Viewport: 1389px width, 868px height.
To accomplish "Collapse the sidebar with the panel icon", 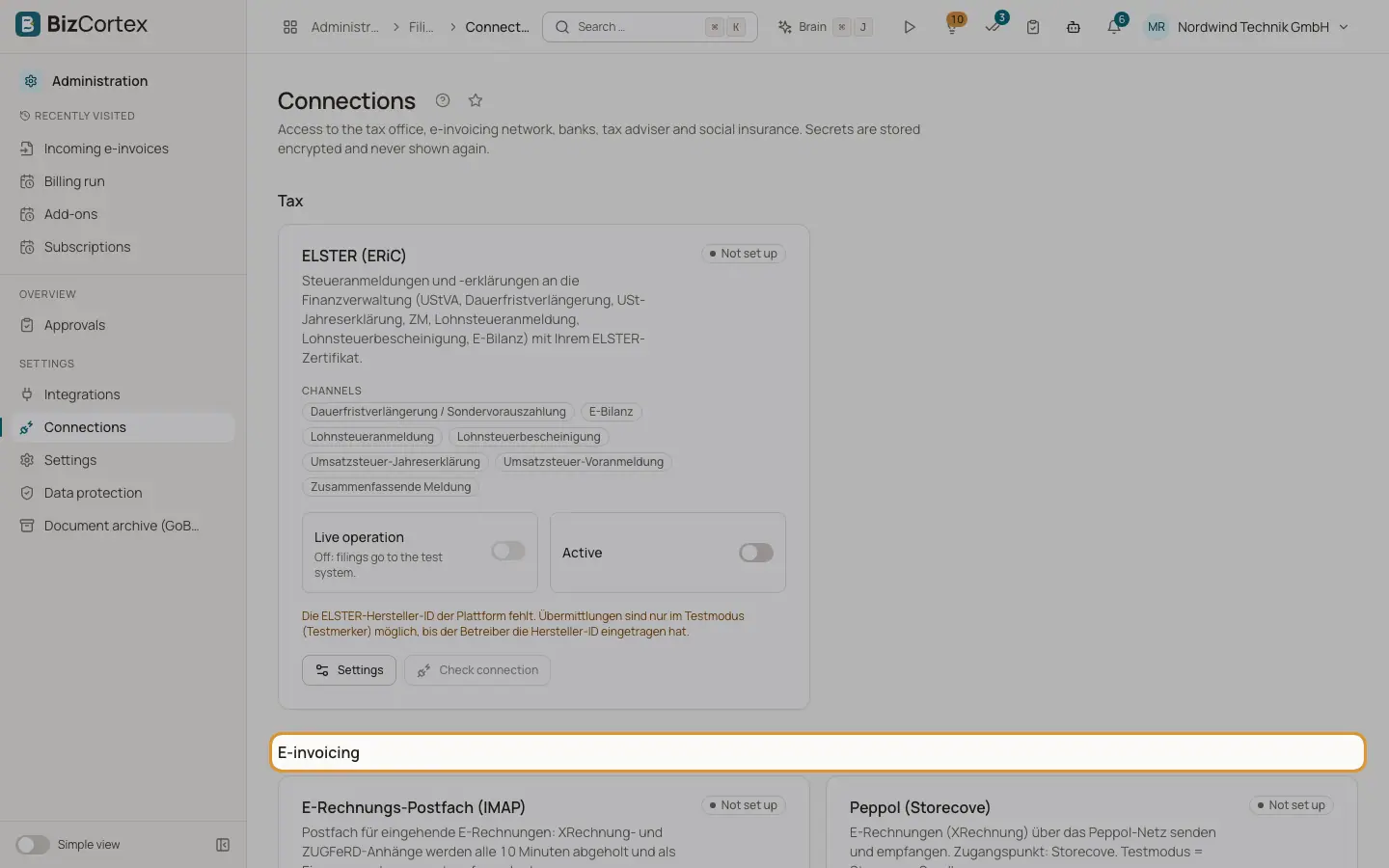I will (x=223, y=845).
